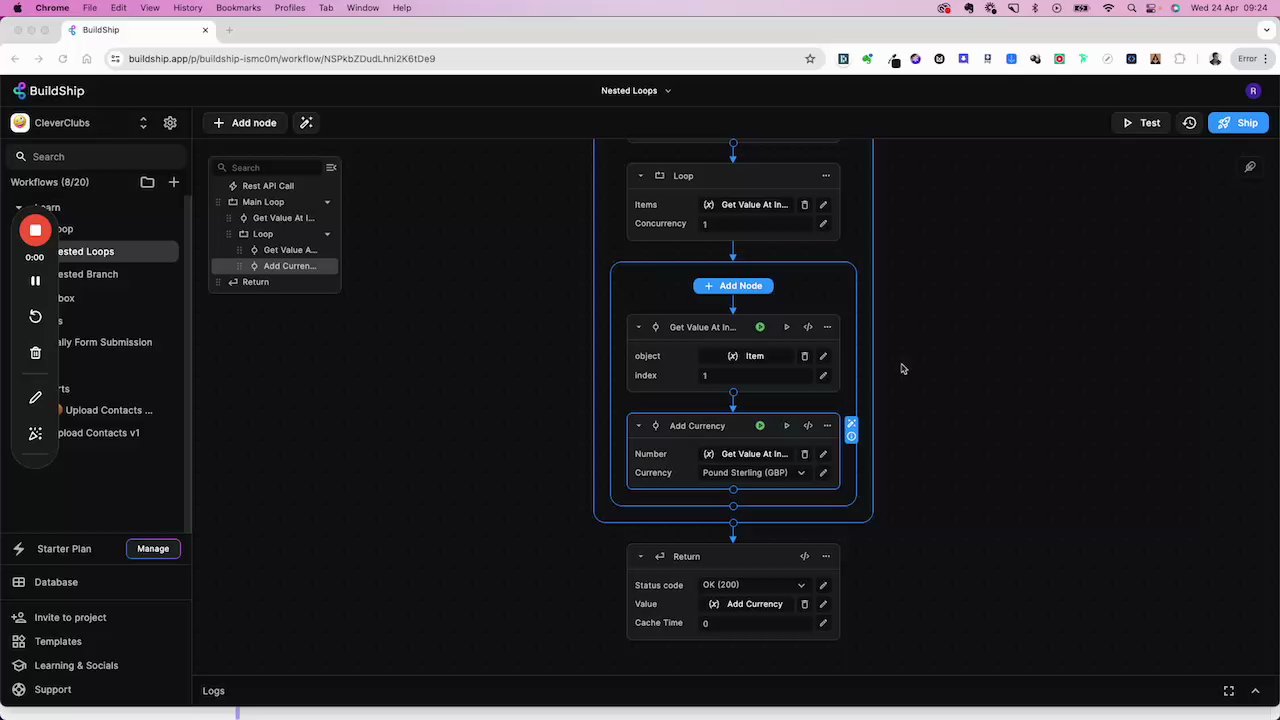Collapse the Return node header
The height and width of the screenshot is (720, 1280).
point(639,556)
